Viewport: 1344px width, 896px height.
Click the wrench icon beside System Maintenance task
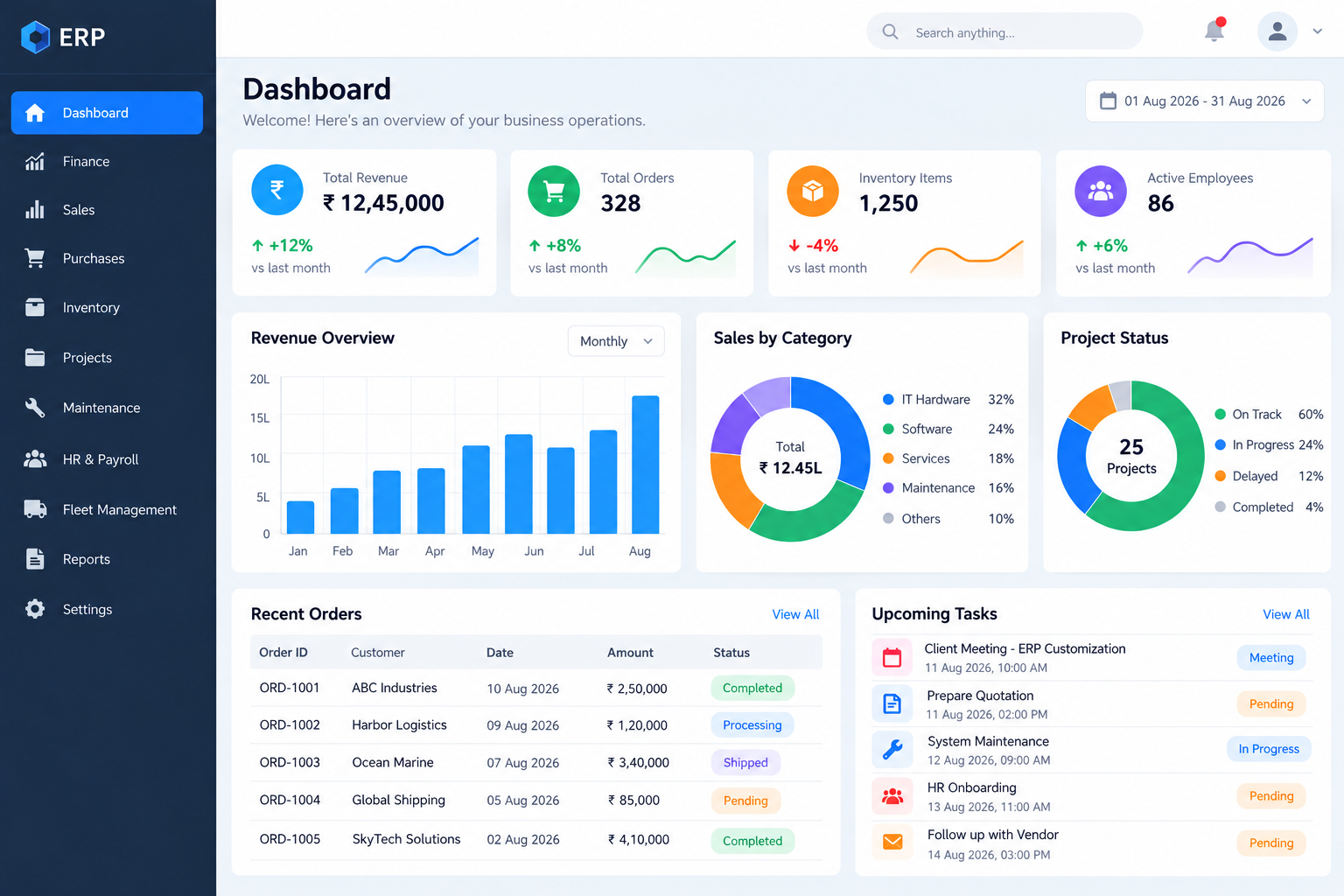click(x=892, y=750)
